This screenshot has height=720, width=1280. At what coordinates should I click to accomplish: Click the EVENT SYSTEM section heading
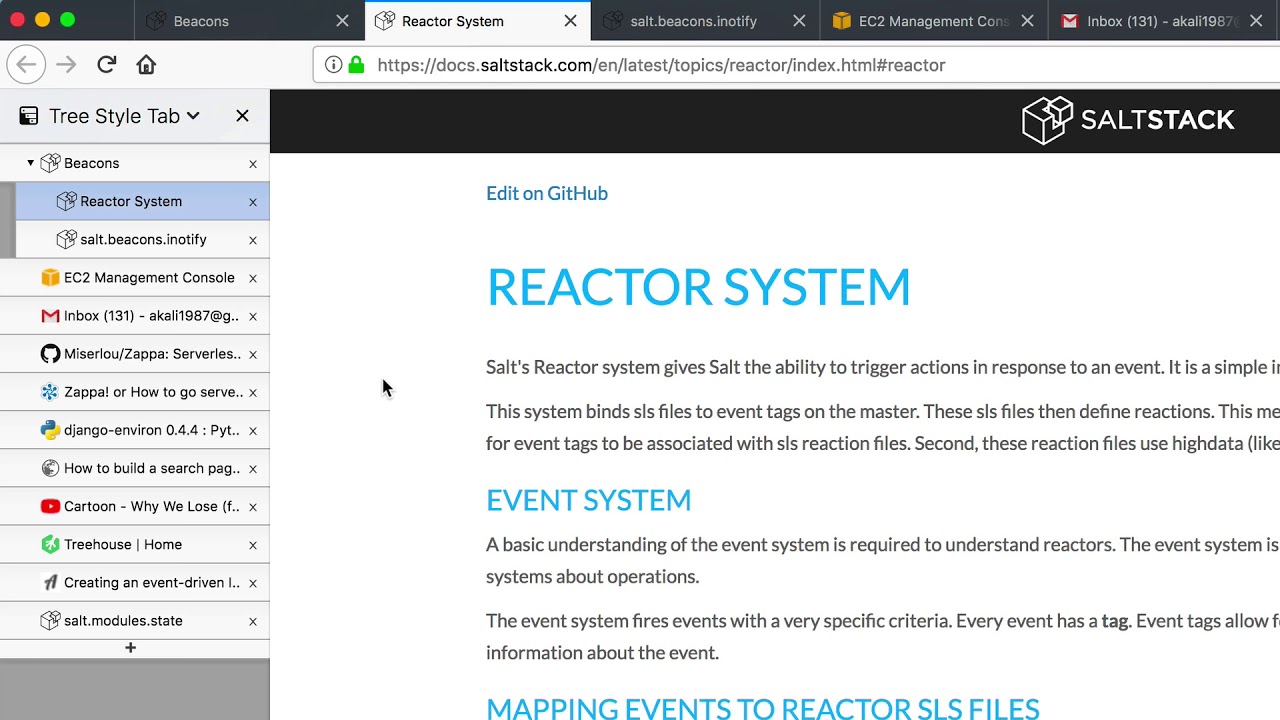click(x=588, y=500)
